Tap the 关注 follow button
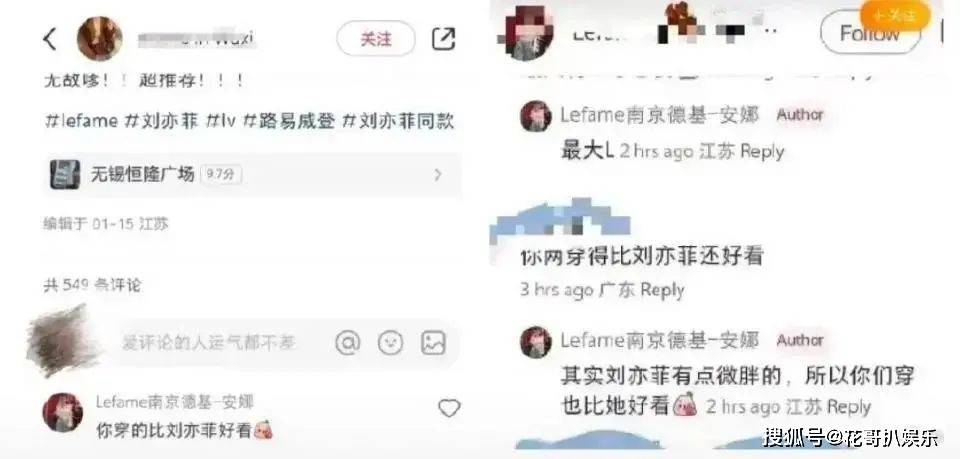This screenshot has width=960, height=459. coord(376,39)
